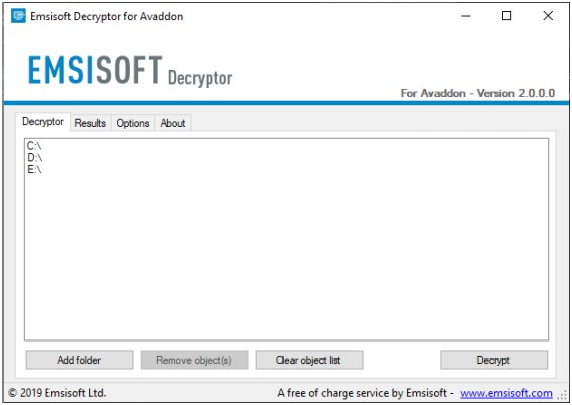Click the EMSISOFT Decryptor logo banner
Viewport: 572px width, 405px height.
click(130, 71)
